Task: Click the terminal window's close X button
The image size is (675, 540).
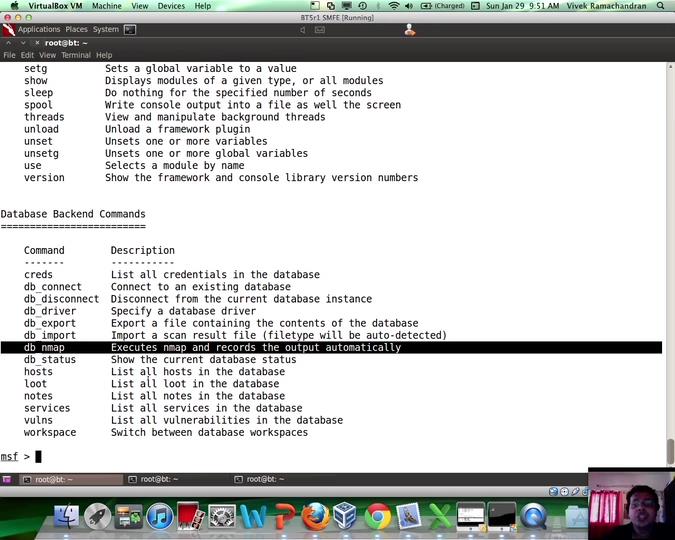Action: (37, 43)
